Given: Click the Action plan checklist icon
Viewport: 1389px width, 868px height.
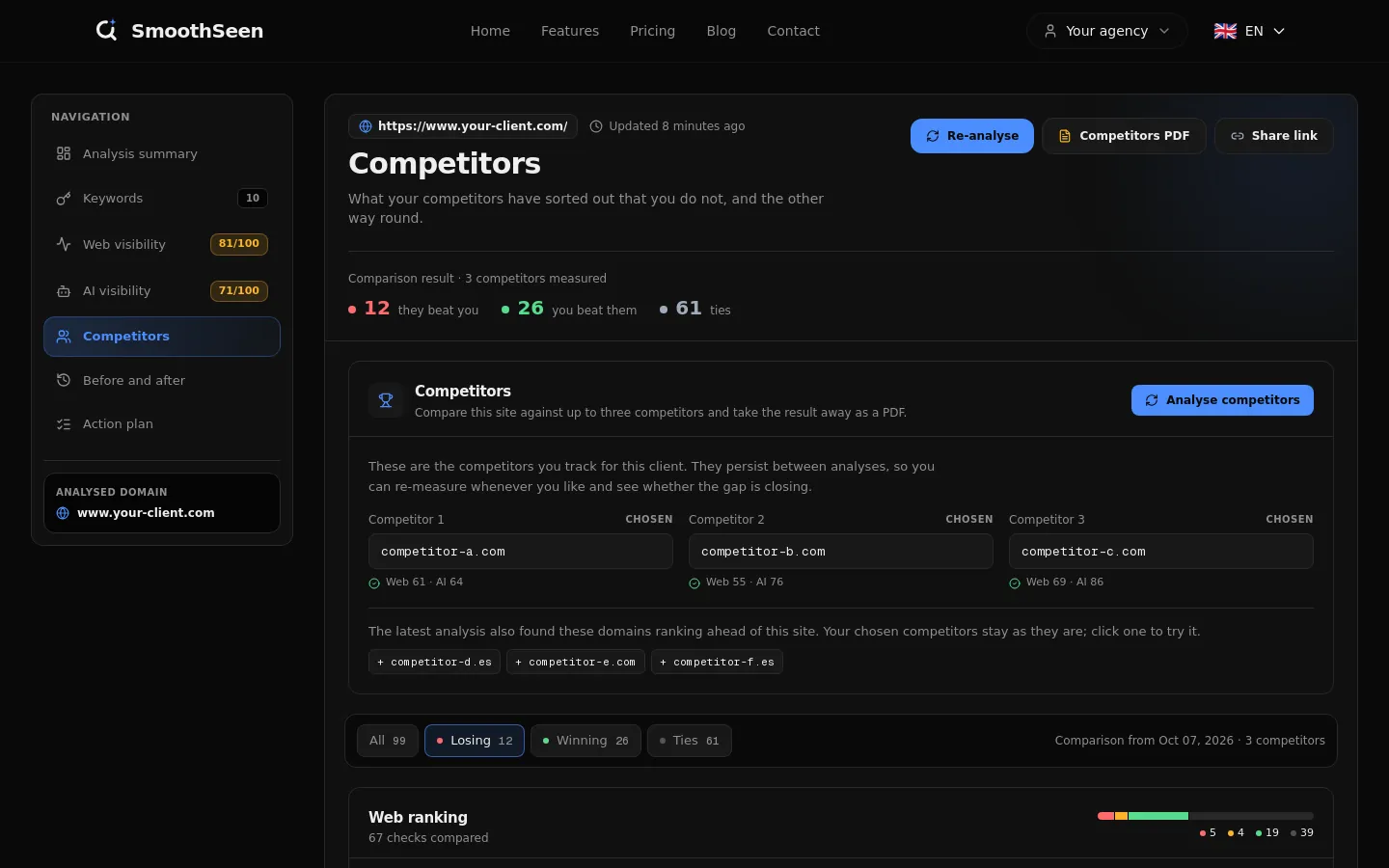Looking at the screenshot, I should (x=64, y=424).
